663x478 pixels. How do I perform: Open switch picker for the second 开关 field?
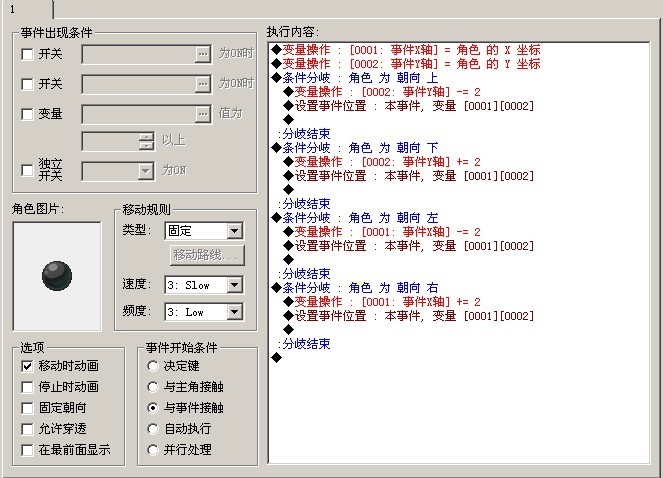203,84
